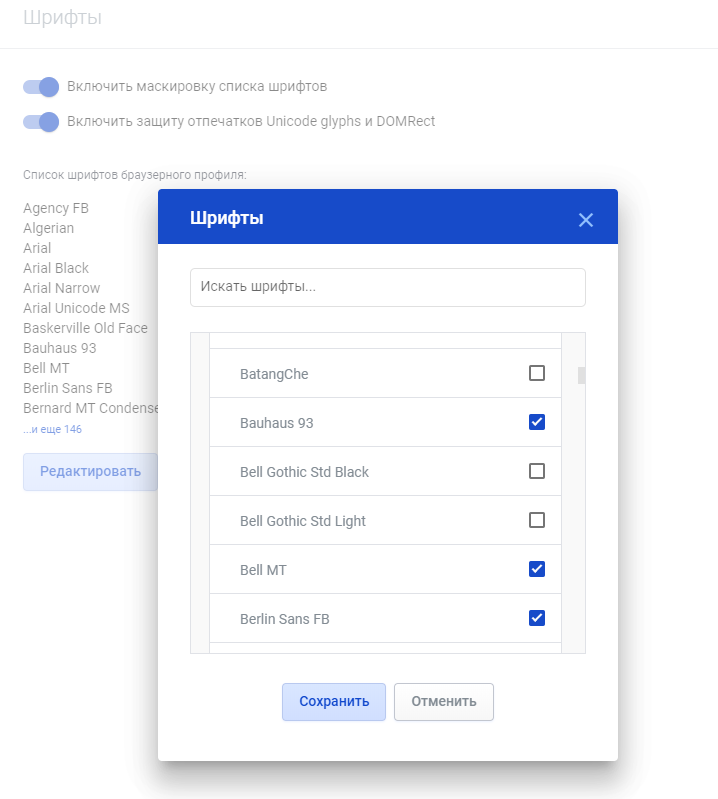The image size is (718, 799).
Task: Click the font list scrollbar thumb
Action: coord(581,375)
